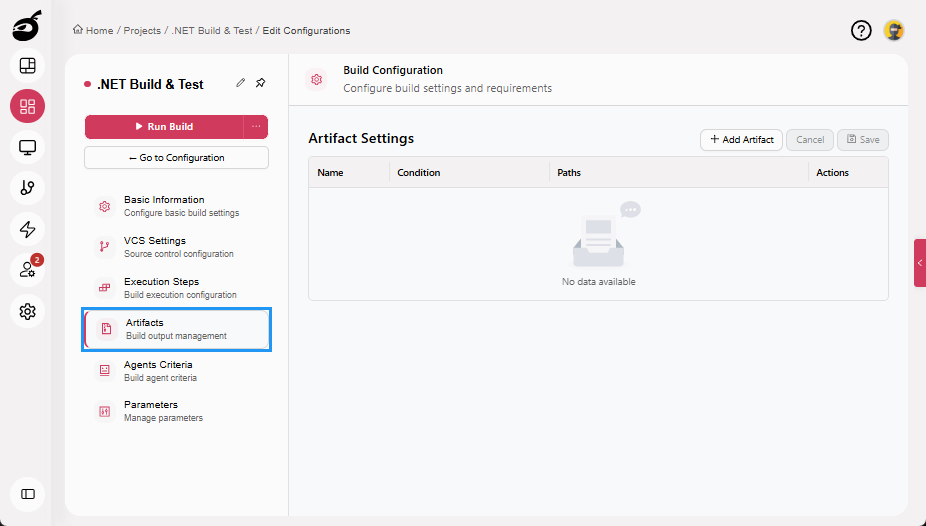926x526 pixels.
Task: Open the dashboard layout icon in sidebar
Action: [27, 66]
